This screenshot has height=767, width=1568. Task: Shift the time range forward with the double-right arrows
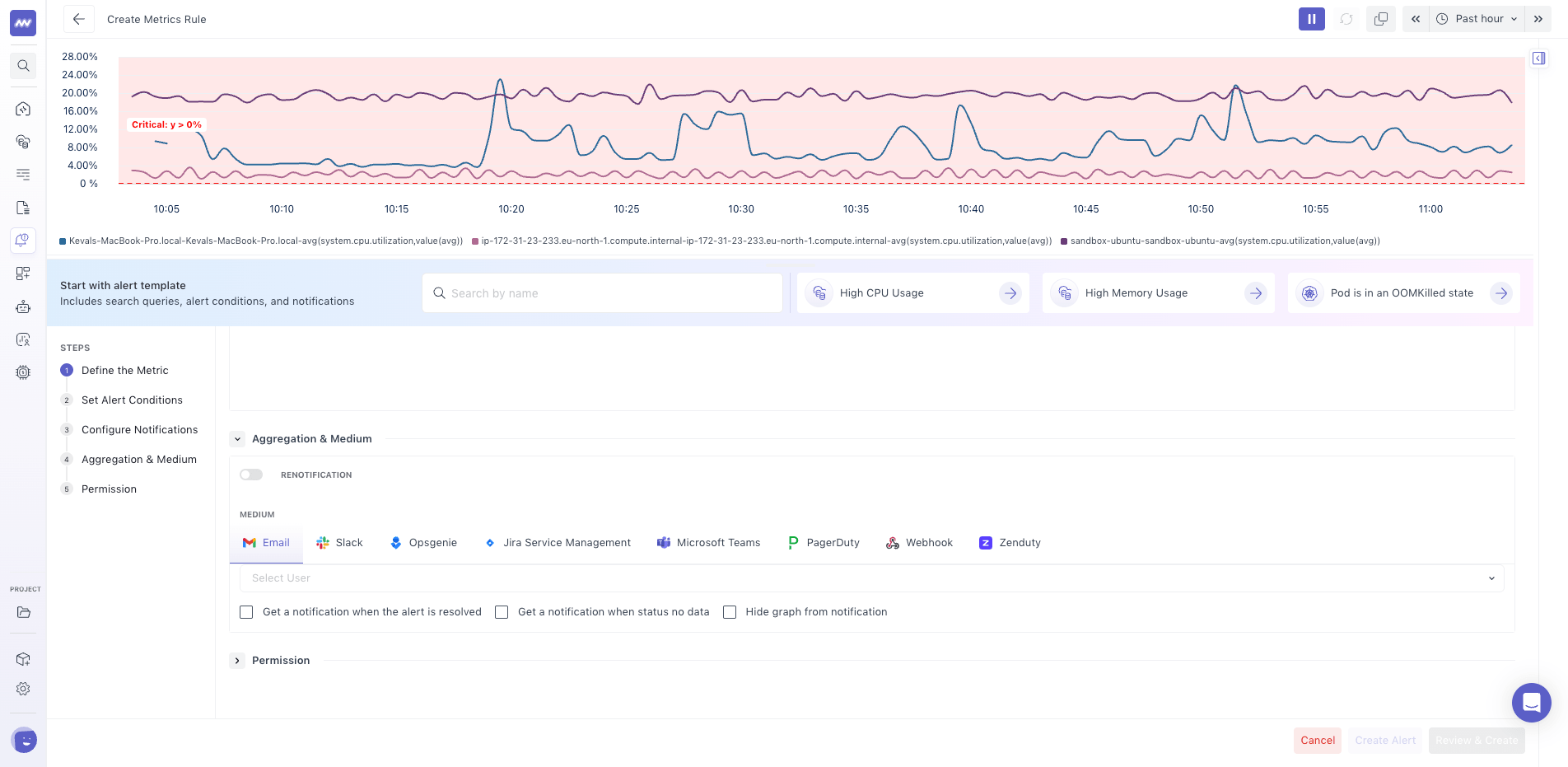(1538, 19)
